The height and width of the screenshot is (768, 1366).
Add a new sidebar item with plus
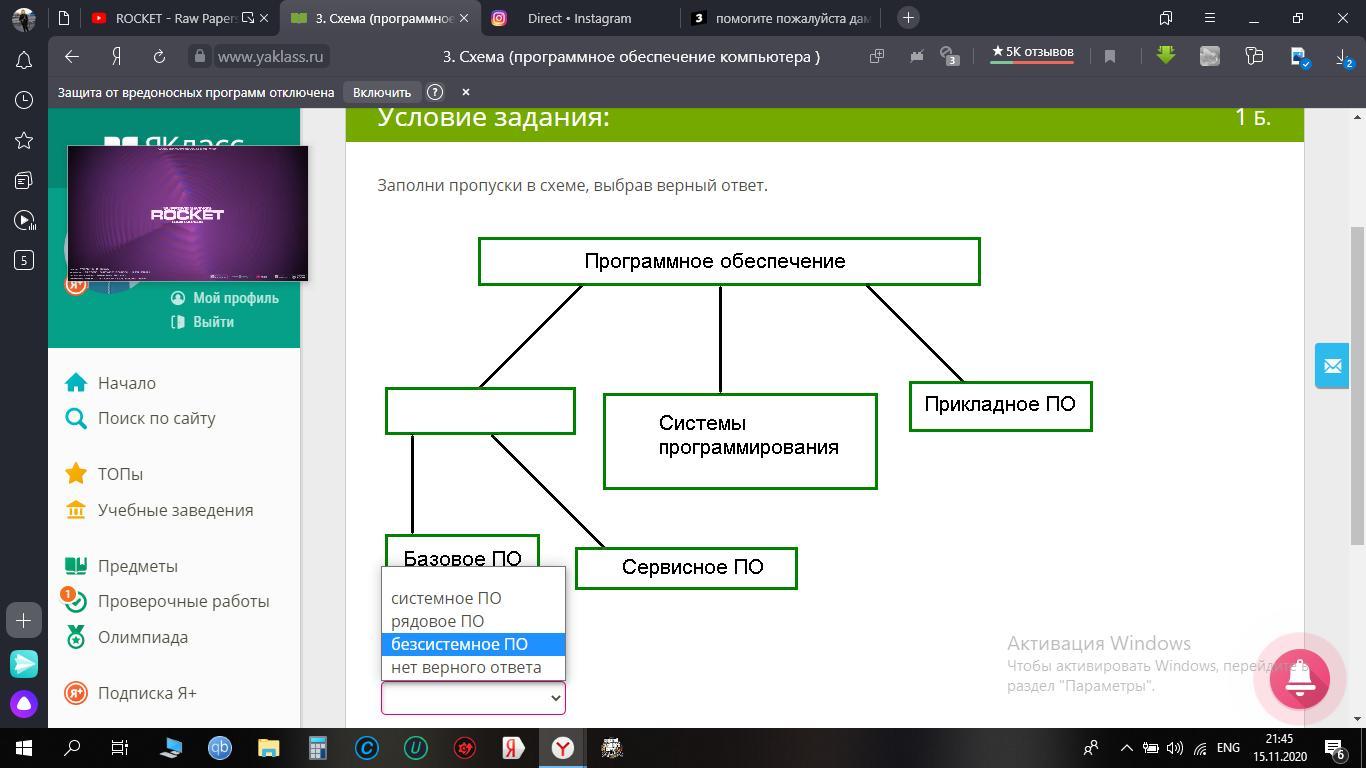(24, 620)
